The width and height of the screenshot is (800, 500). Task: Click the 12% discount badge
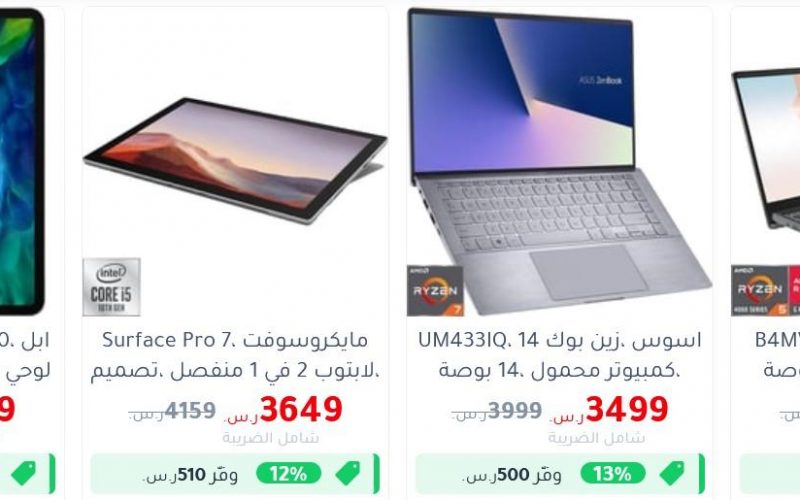point(288,473)
